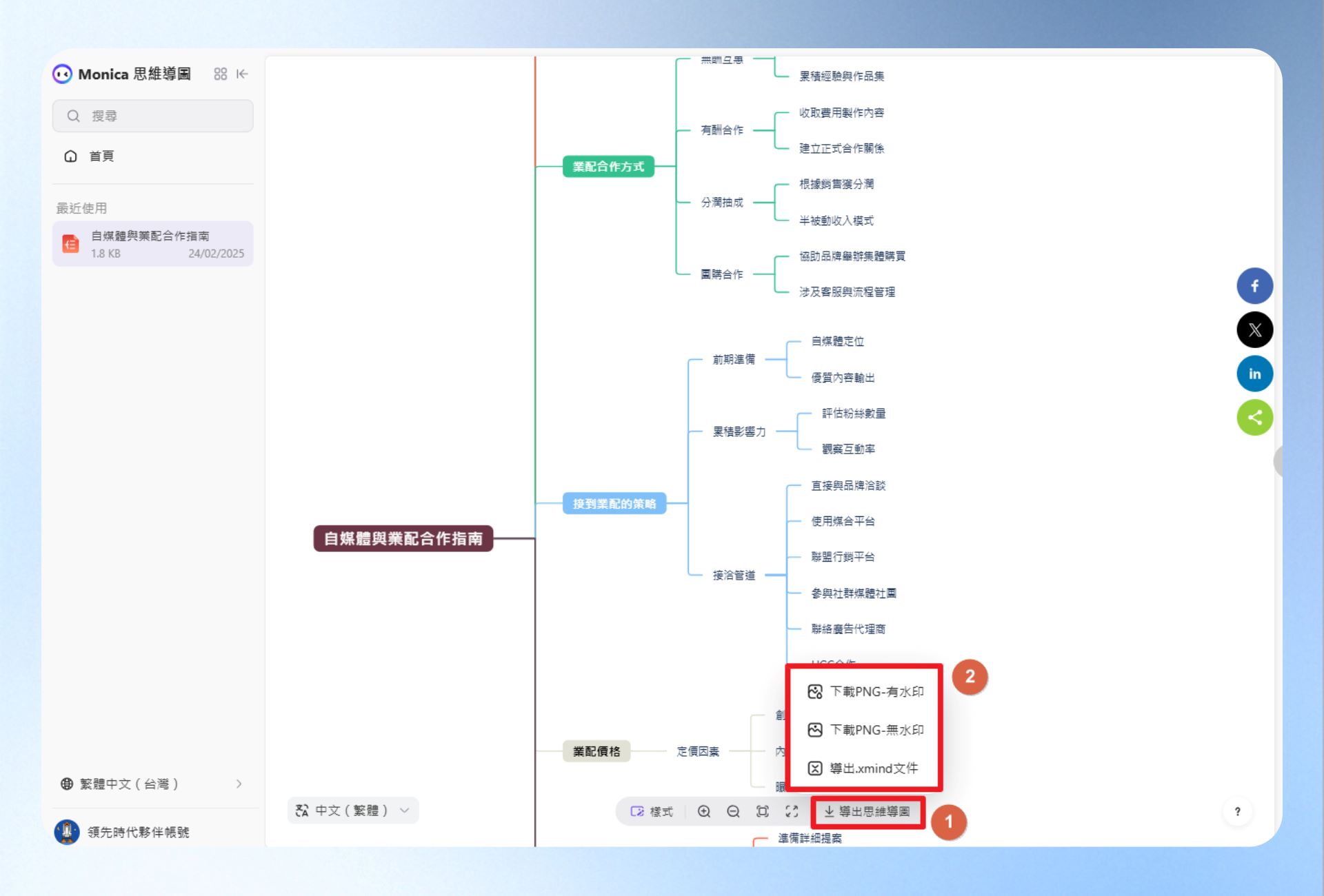Click the 搜尋 search field
This screenshot has width=1324, height=896.
(152, 116)
